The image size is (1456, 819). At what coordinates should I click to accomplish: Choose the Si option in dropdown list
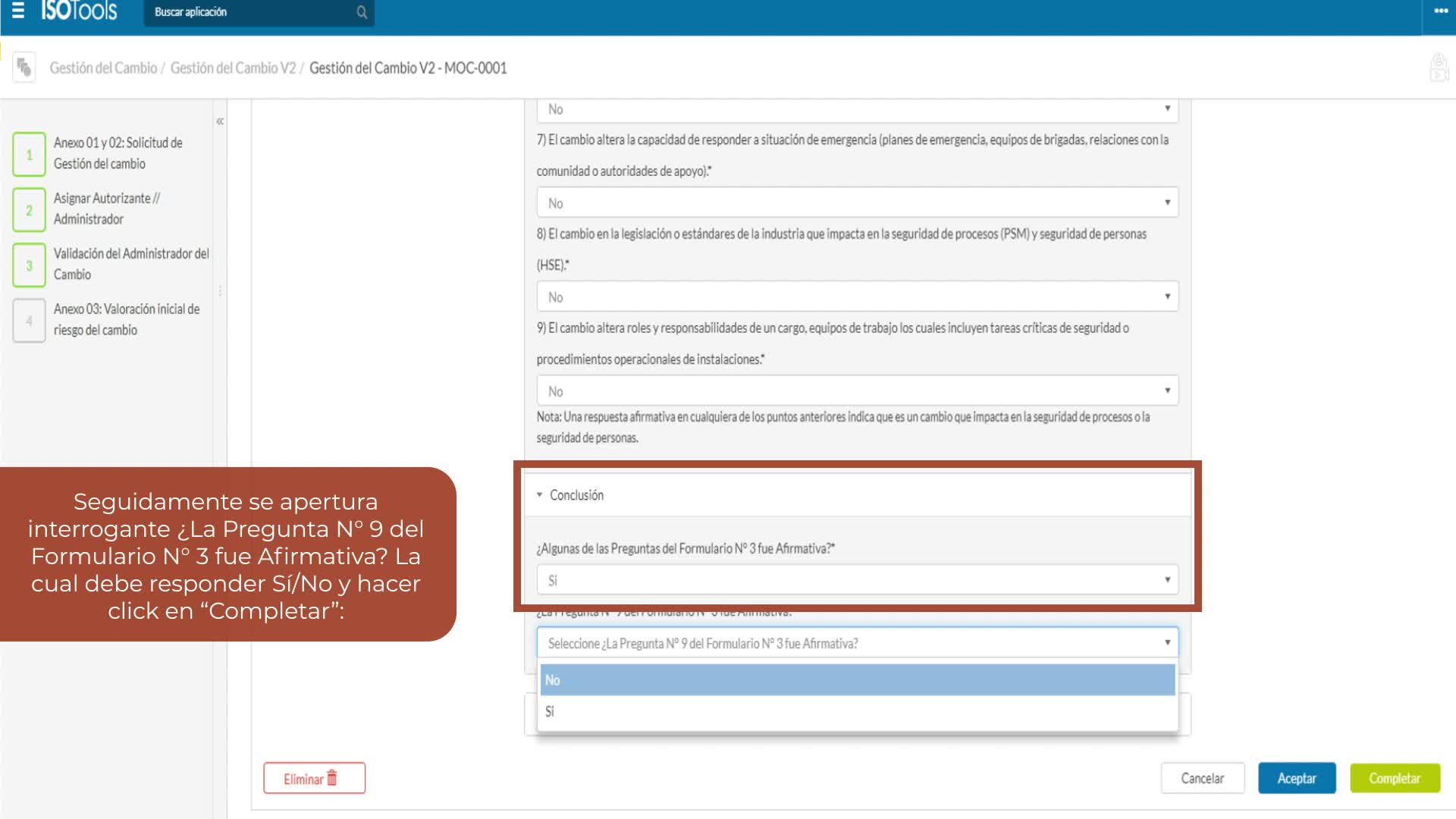click(857, 712)
